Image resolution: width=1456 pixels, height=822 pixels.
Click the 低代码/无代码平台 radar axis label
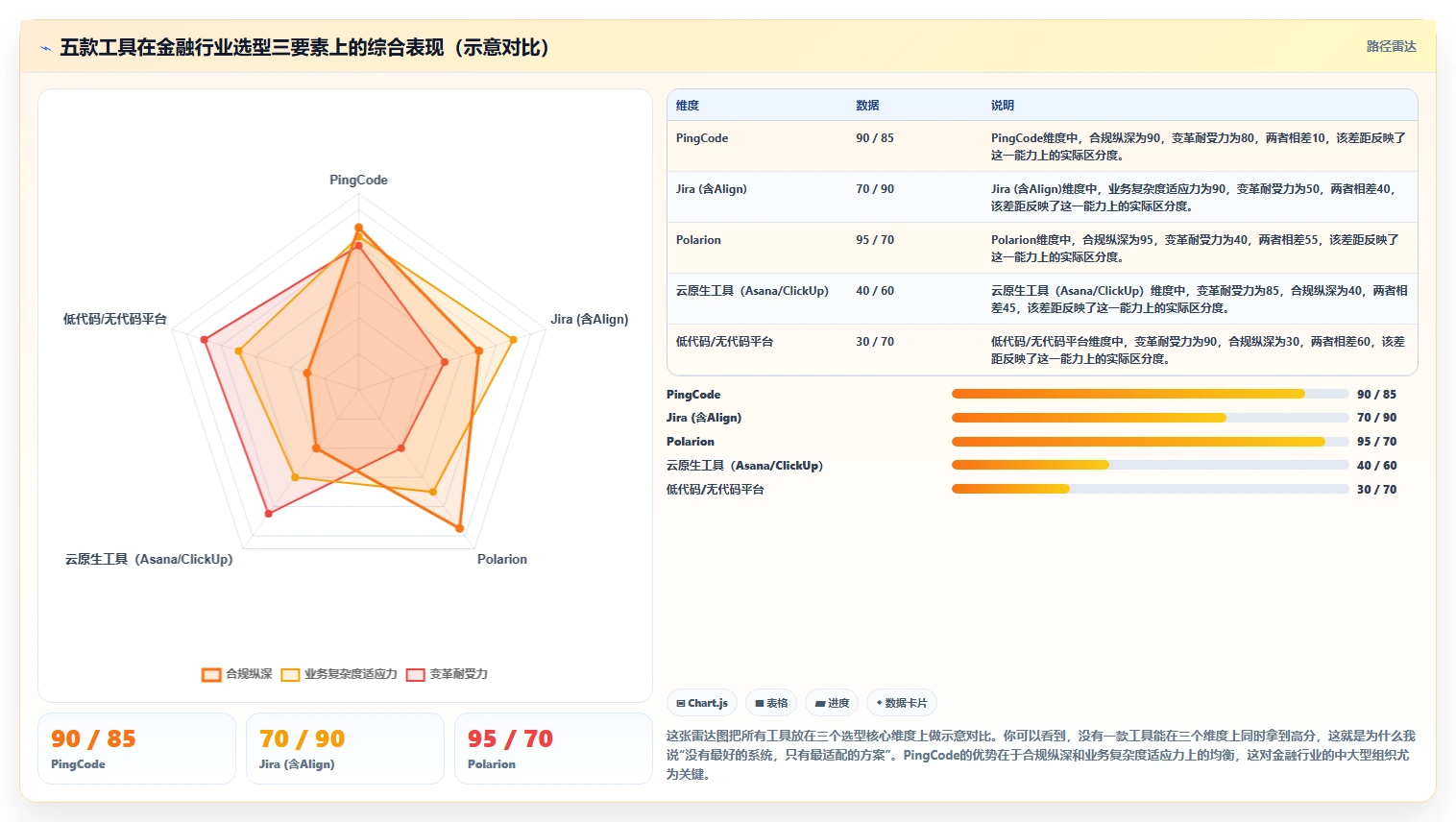click(115, 319)
